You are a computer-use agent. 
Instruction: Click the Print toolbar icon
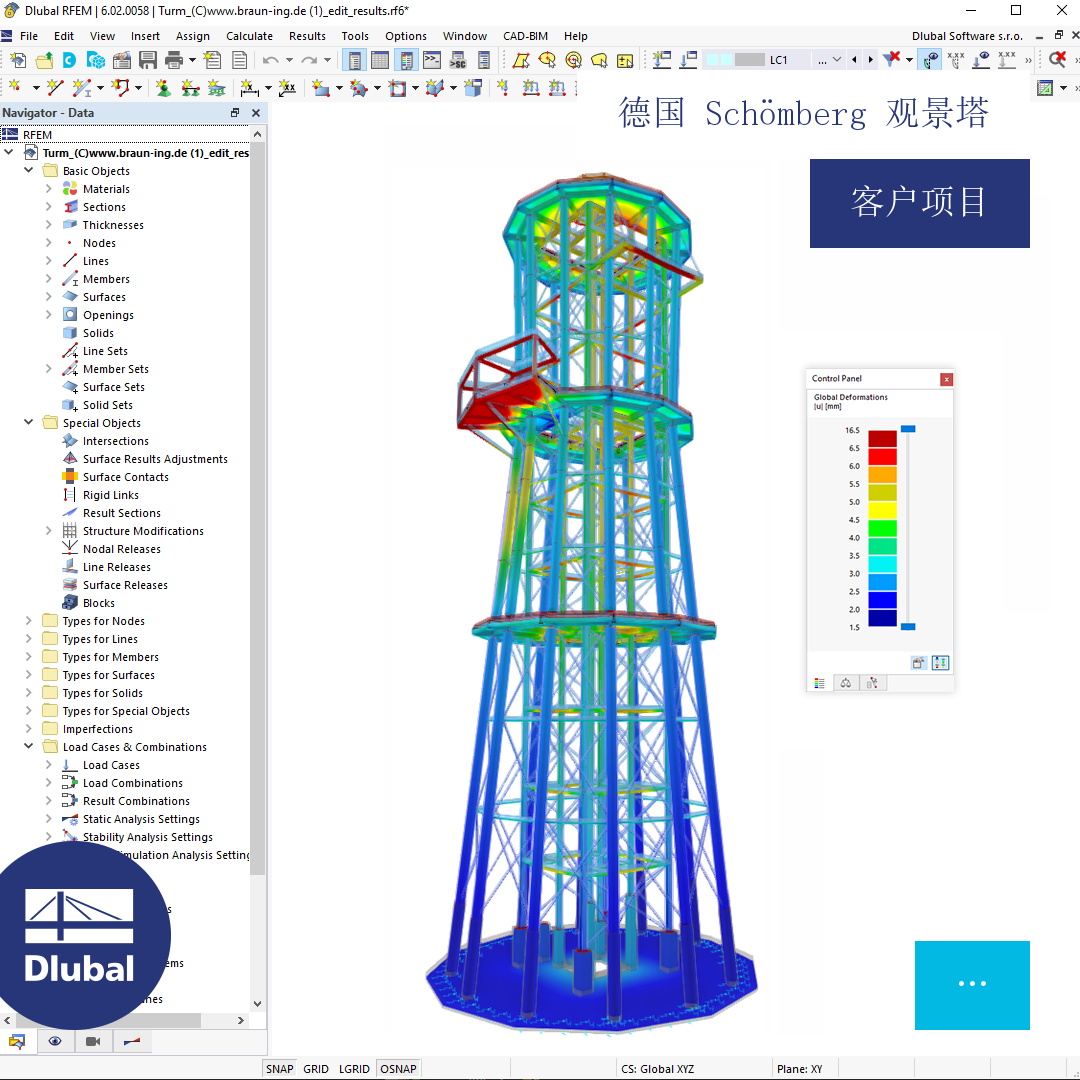click(174, 61)
